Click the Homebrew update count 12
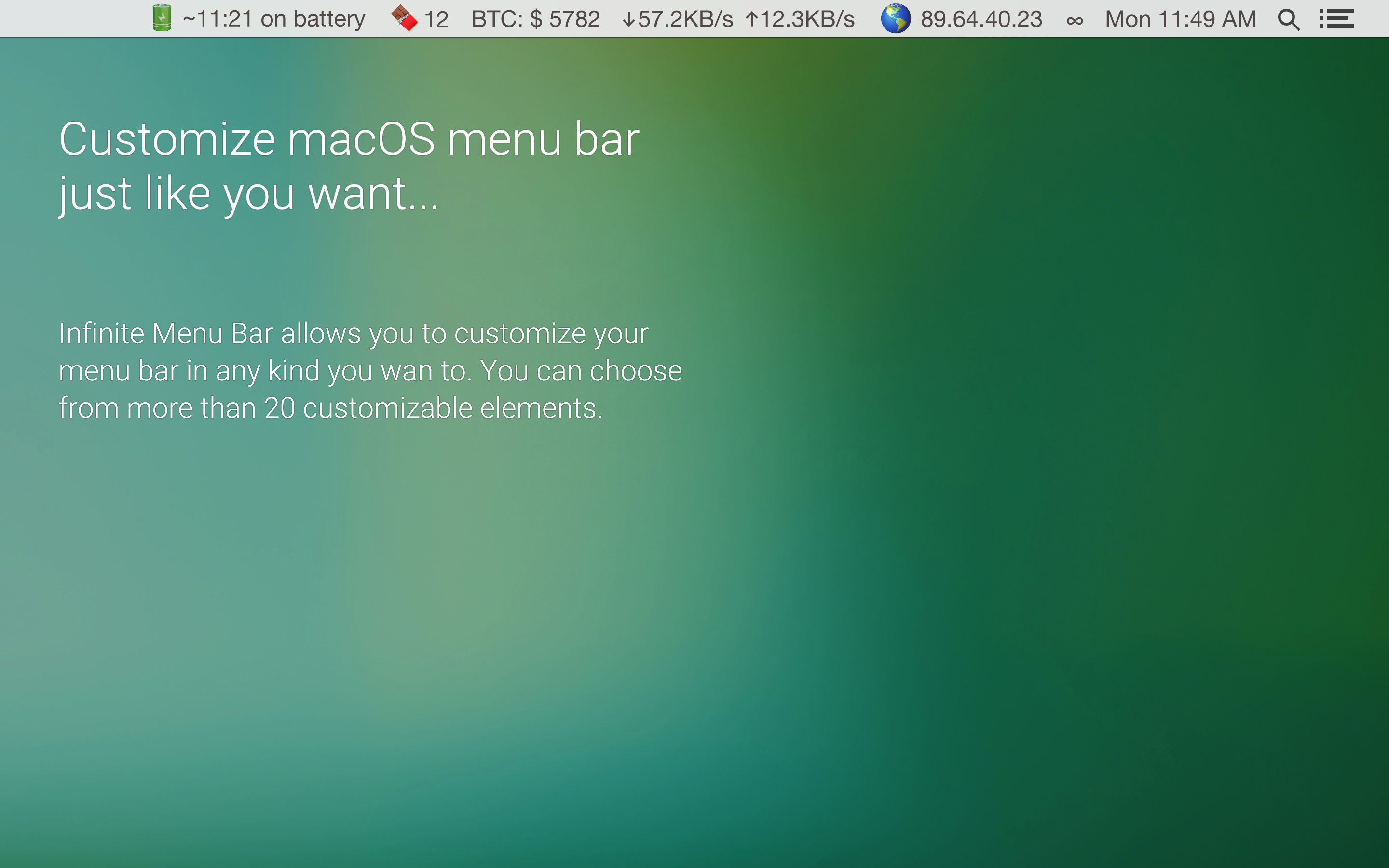This screenshot has width=1389, height=868. point(436,18)
